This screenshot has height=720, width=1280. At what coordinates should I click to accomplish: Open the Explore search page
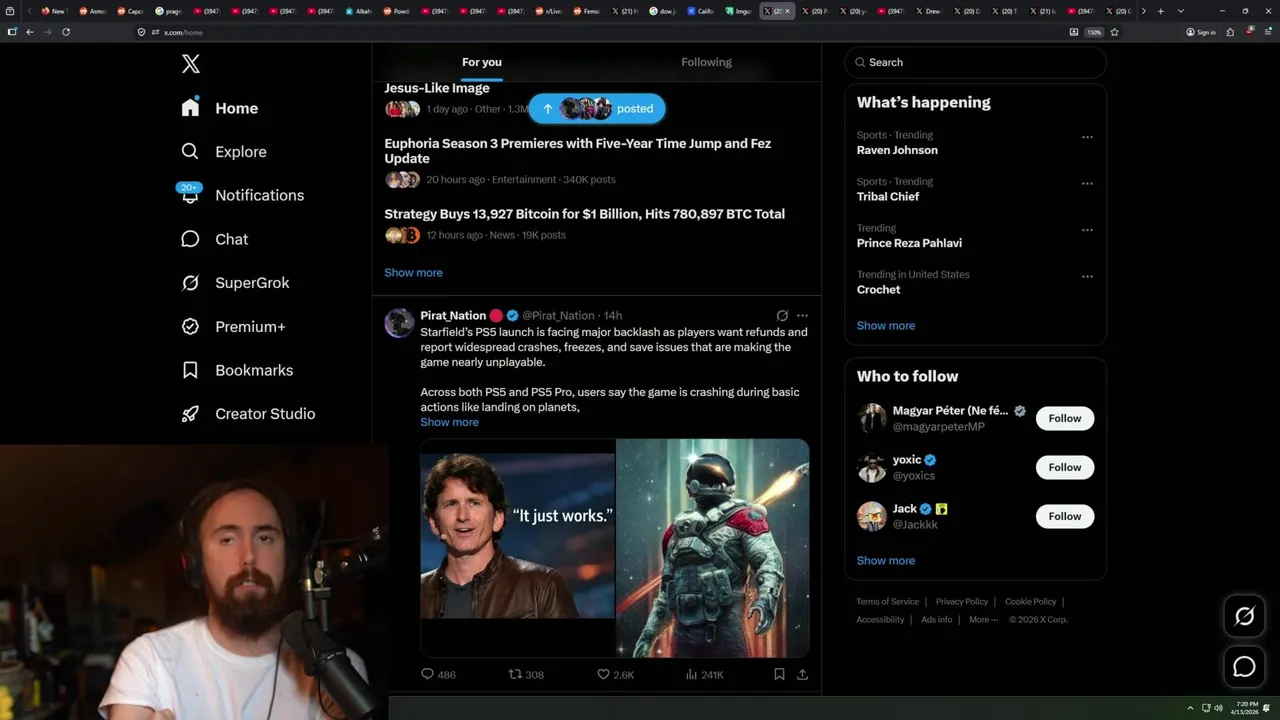pos(224,152)
